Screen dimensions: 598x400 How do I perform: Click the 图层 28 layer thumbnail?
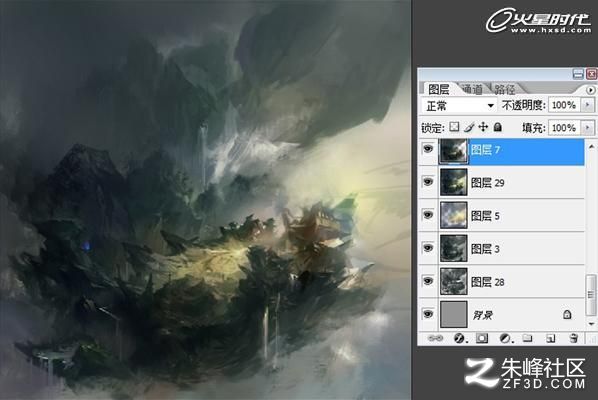coord(454,281)
